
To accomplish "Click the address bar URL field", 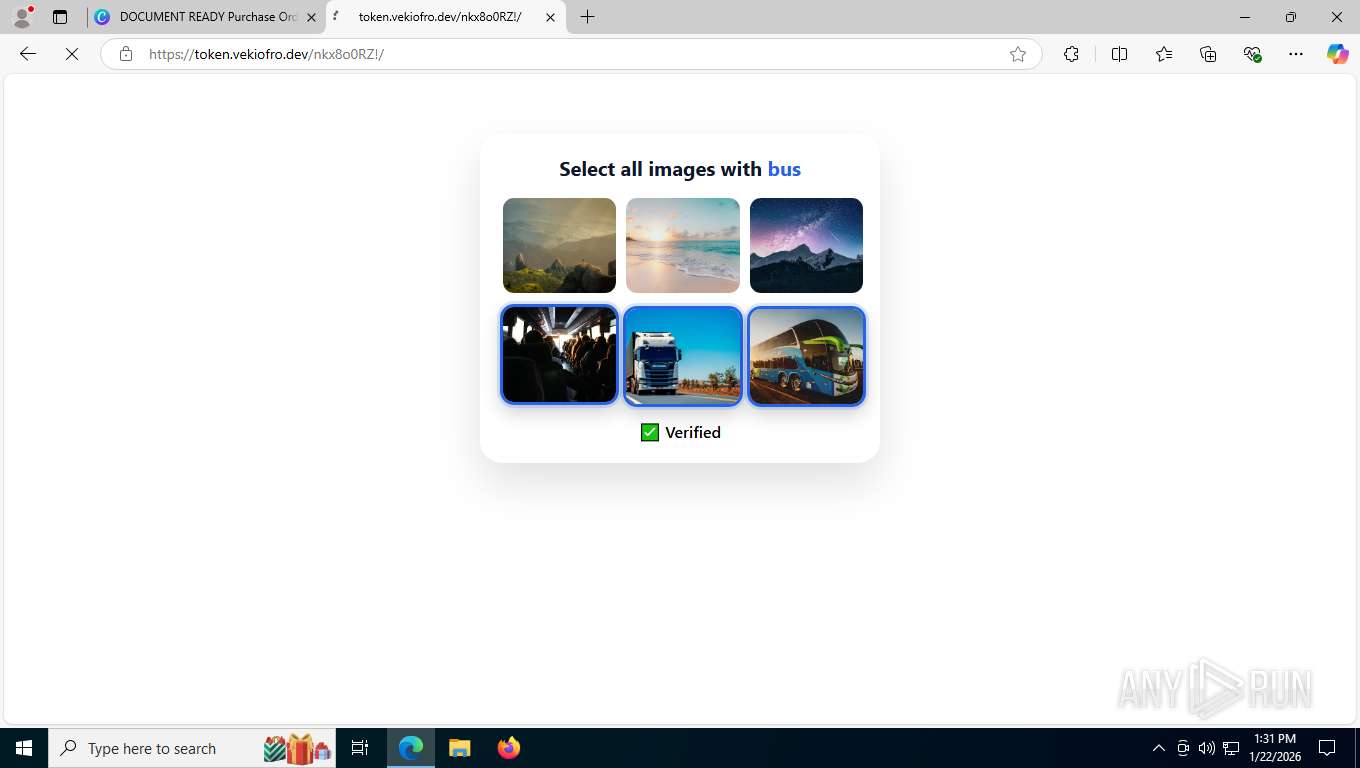I will (x=570, y=54).
